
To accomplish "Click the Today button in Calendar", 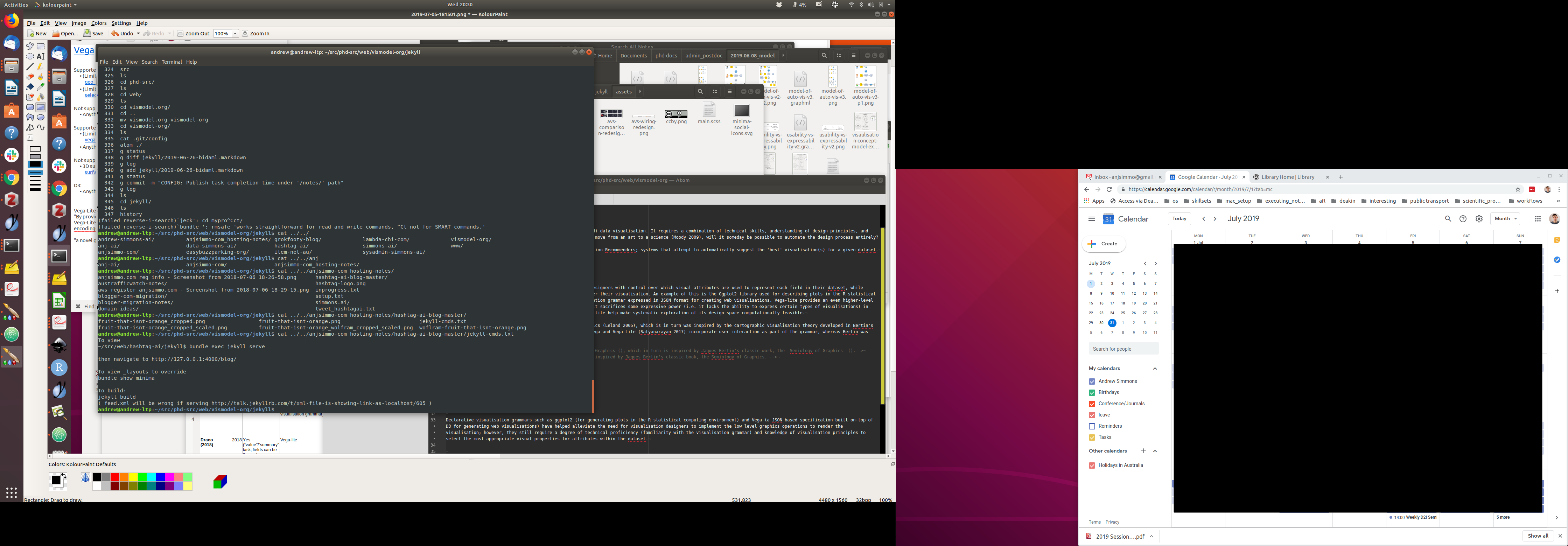I will (x=1179, y=219).
